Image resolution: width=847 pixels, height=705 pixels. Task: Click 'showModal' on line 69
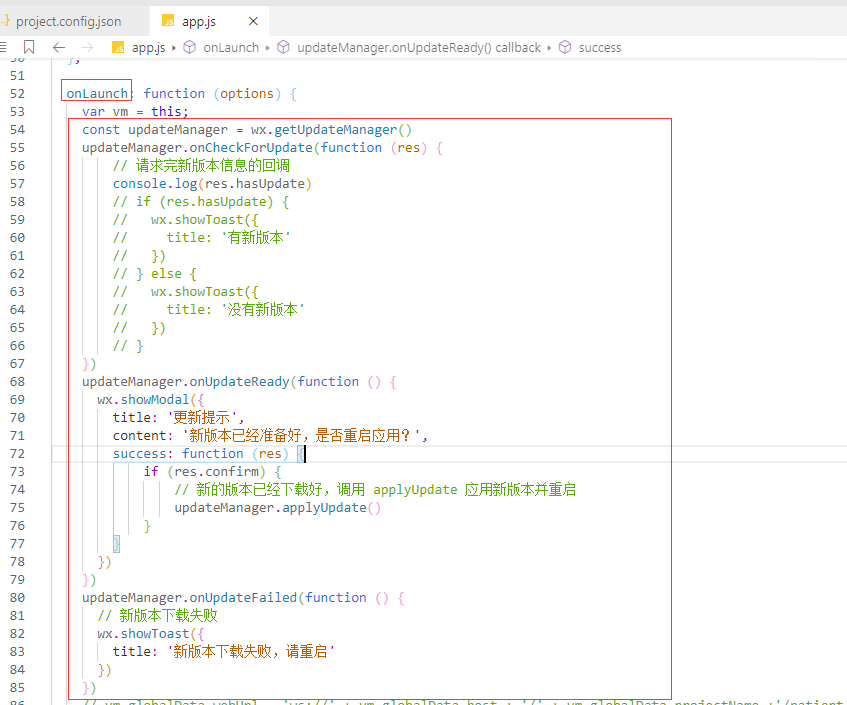click(154, 400)
